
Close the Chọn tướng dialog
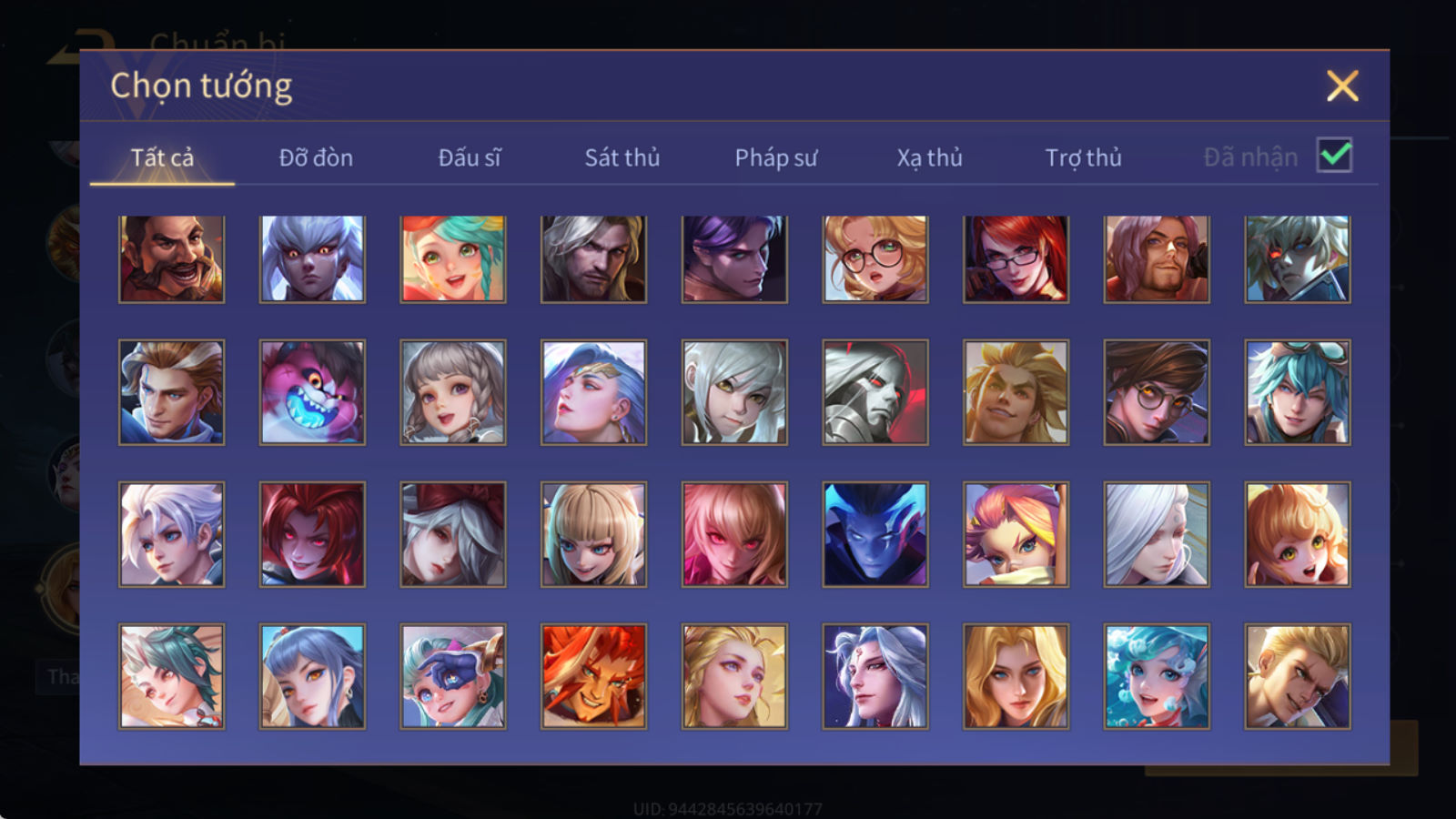coord(1342,86)
